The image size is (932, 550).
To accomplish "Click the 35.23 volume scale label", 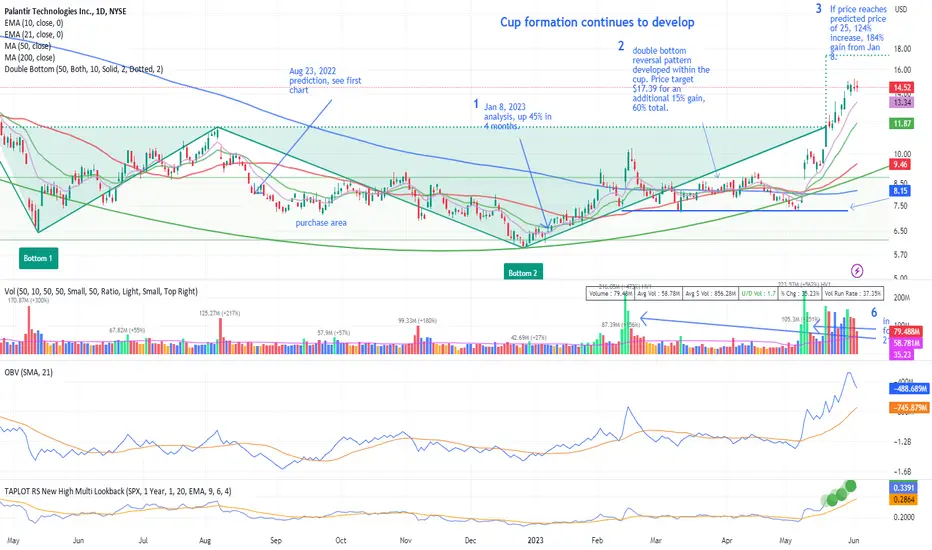I will (x=902, y=355).
